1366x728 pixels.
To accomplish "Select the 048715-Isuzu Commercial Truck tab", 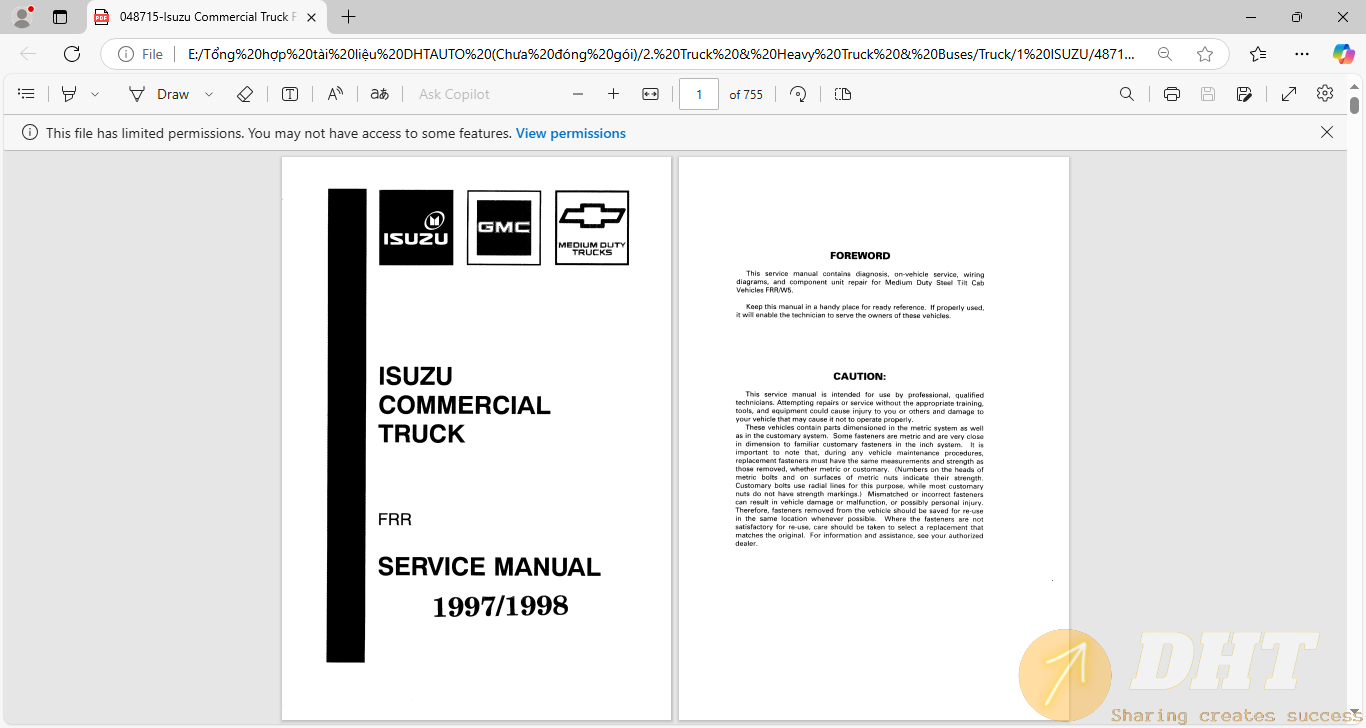I will (x=207, y=17).
